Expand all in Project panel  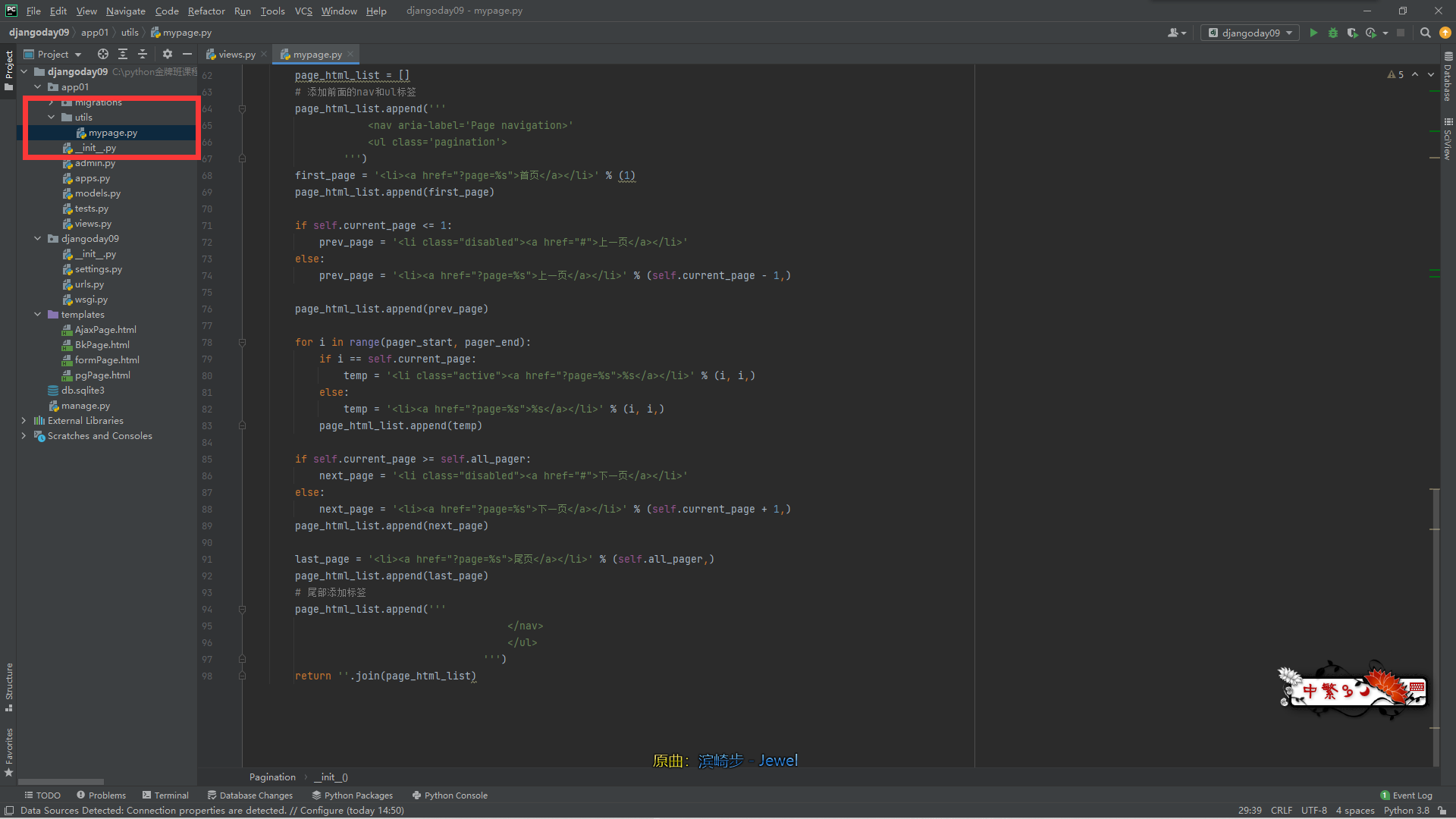[x=123, y=54]
